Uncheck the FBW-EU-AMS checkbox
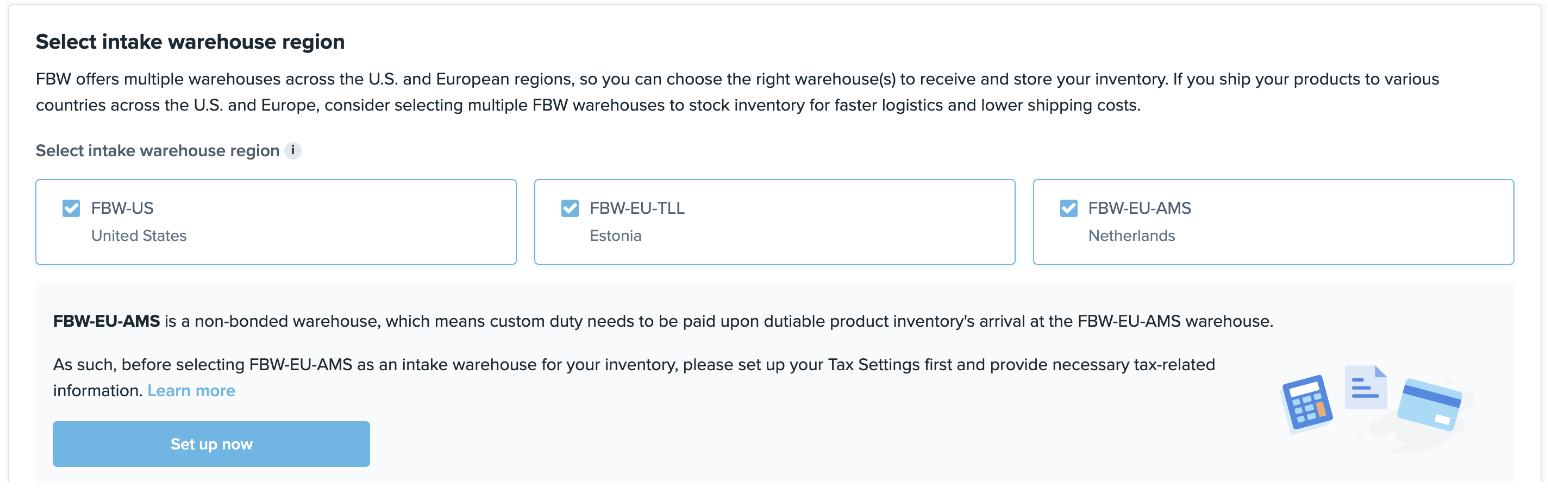The image size is (1548, 492). point(1069,208)
